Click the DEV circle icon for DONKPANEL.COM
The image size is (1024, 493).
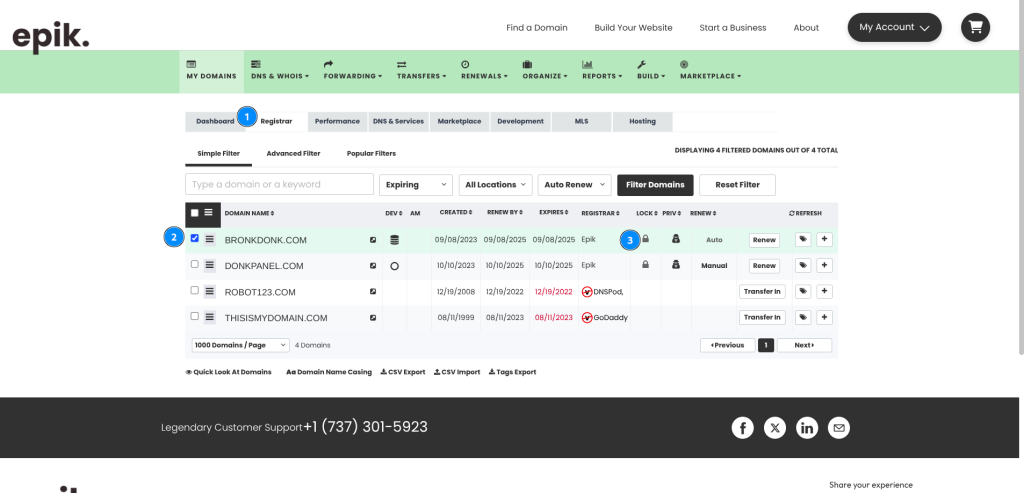(394, 266)
